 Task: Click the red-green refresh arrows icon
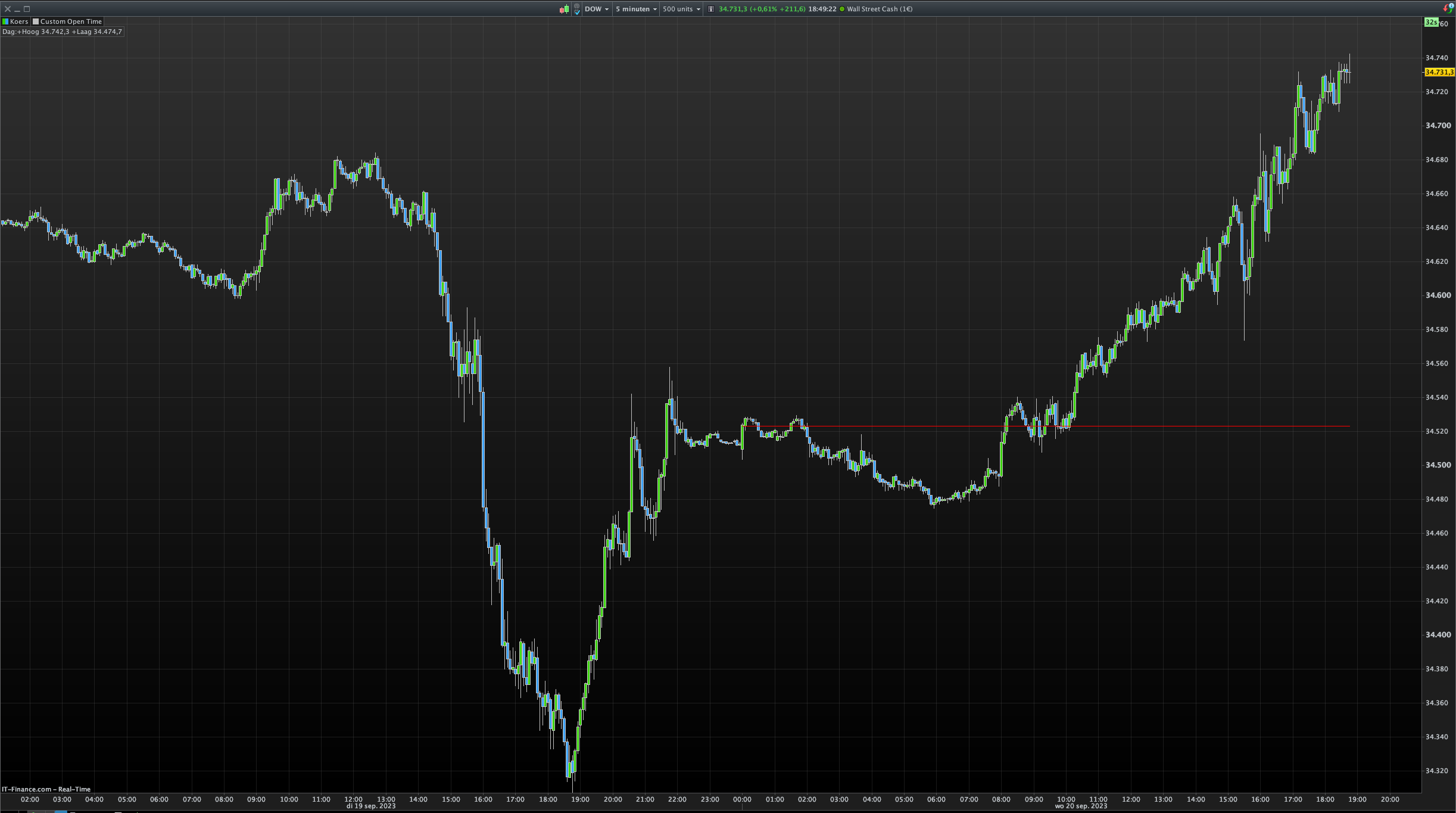pyautogui.click(x=1448, y=8)
